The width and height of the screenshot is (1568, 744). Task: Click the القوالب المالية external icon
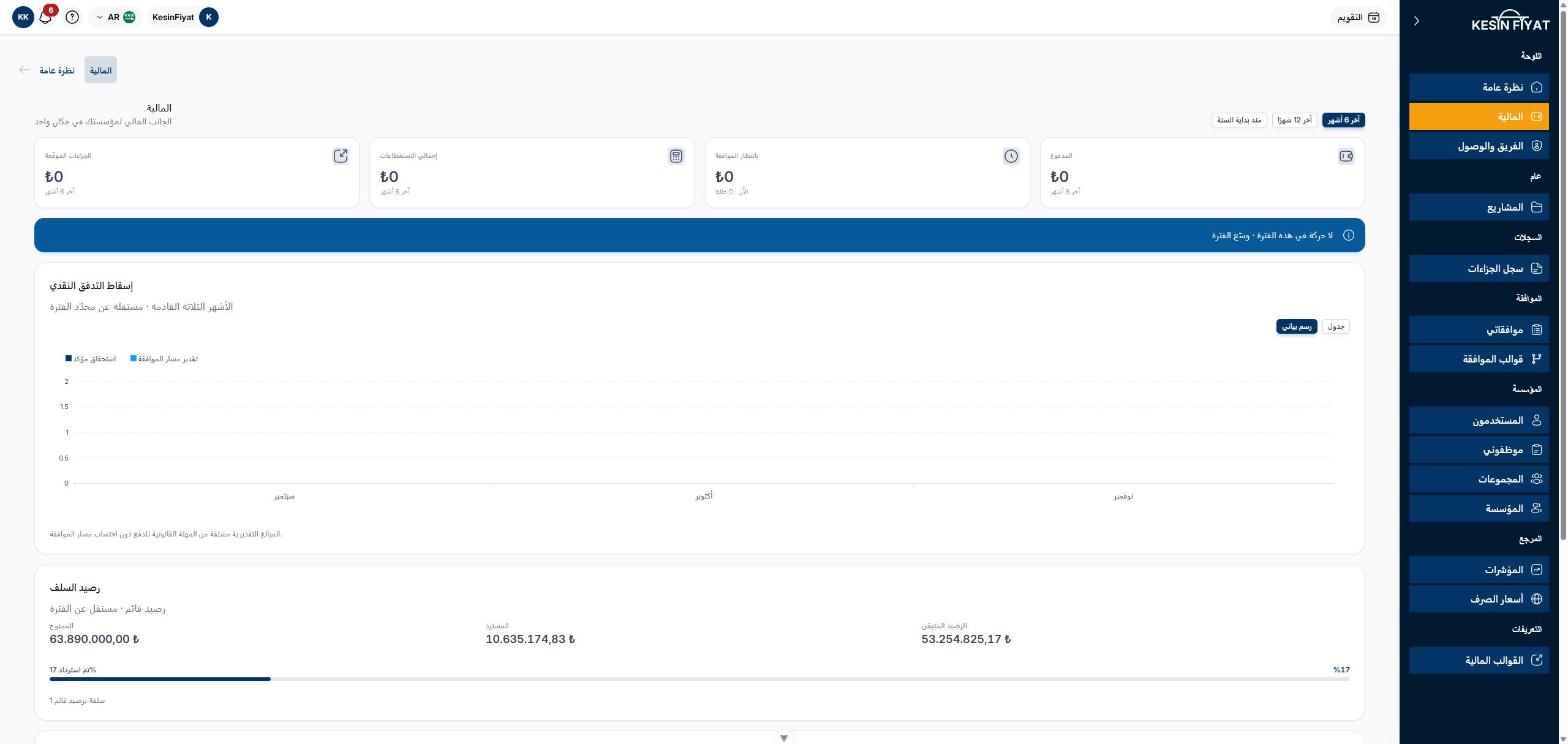(x=1537, y=660)
